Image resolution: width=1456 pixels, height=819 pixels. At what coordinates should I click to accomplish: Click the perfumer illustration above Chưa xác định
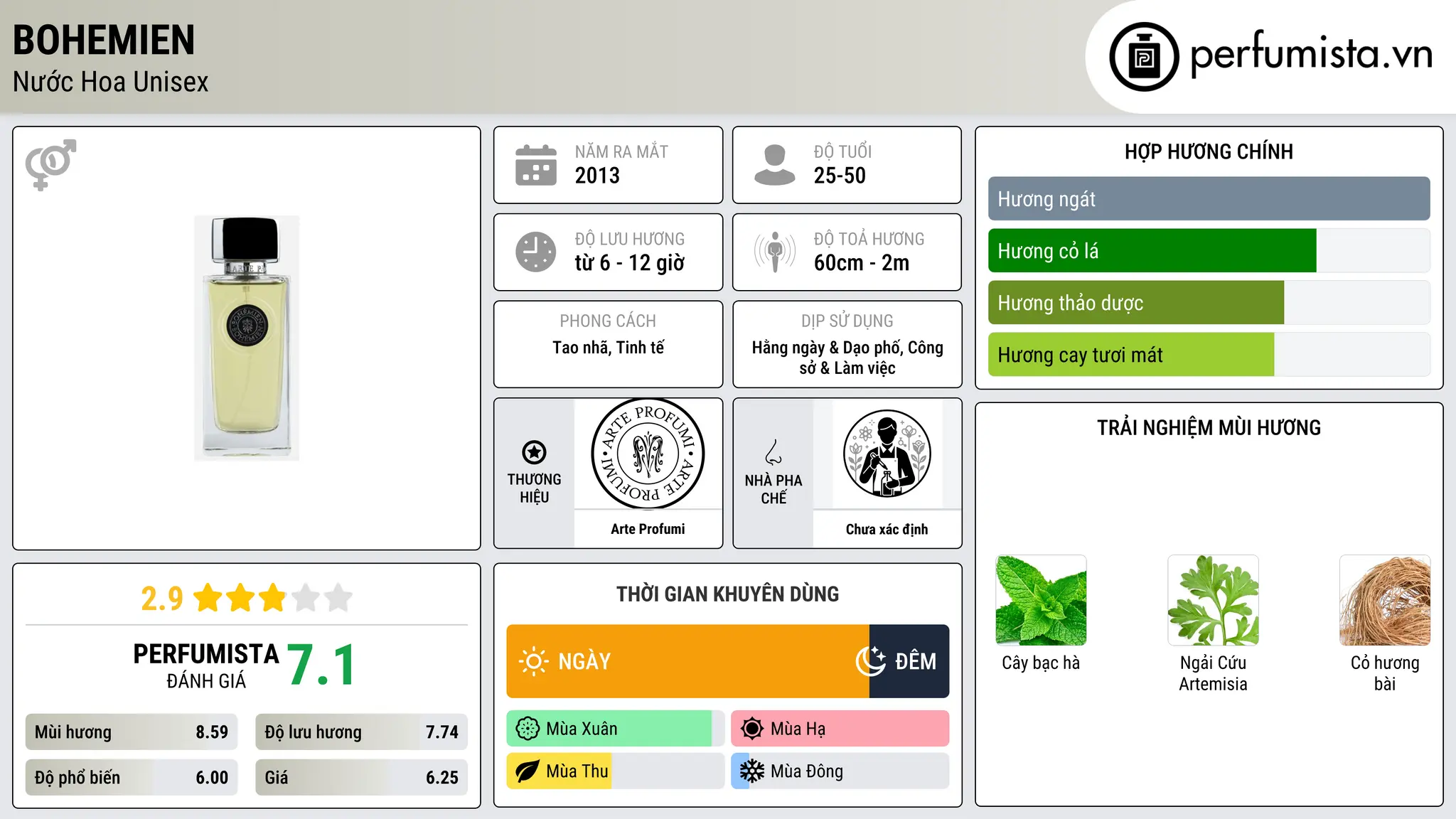887,454
